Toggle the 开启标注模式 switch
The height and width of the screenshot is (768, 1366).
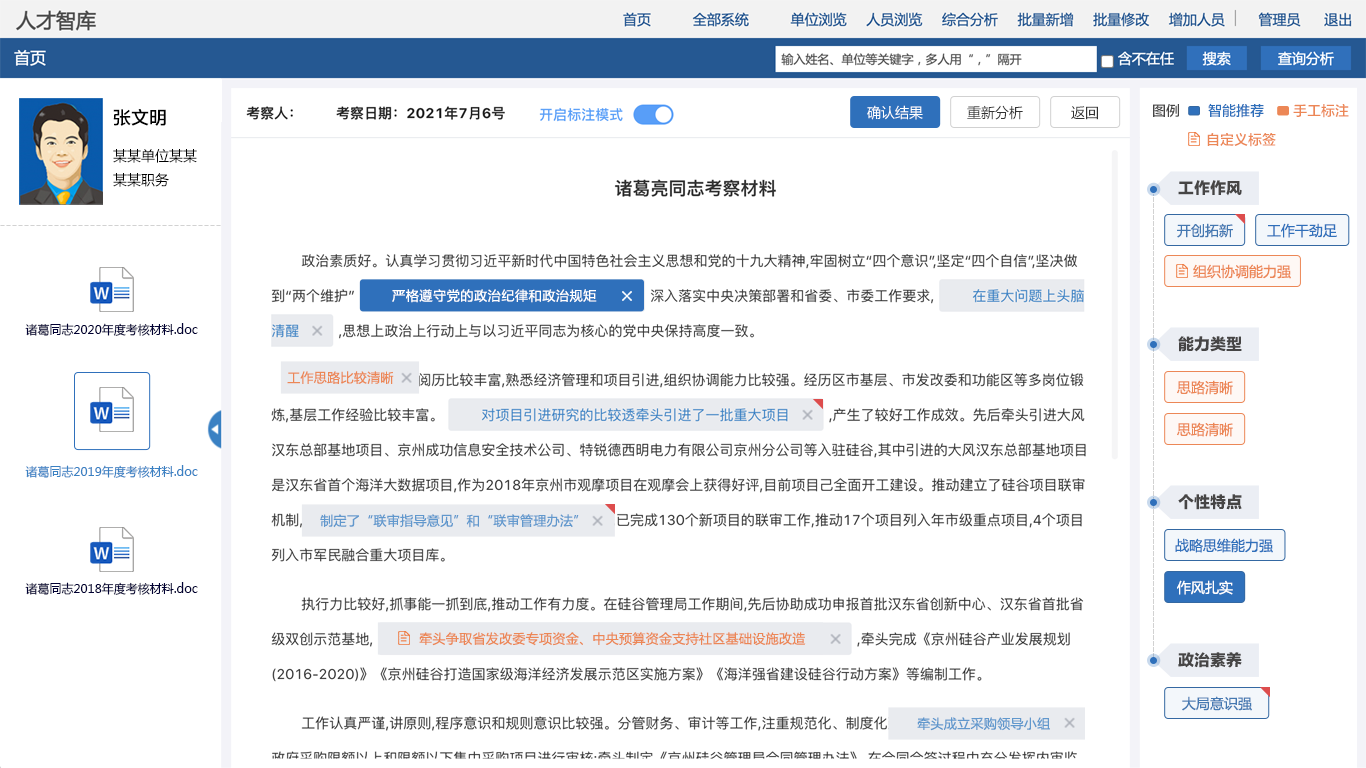click(653, 114)
